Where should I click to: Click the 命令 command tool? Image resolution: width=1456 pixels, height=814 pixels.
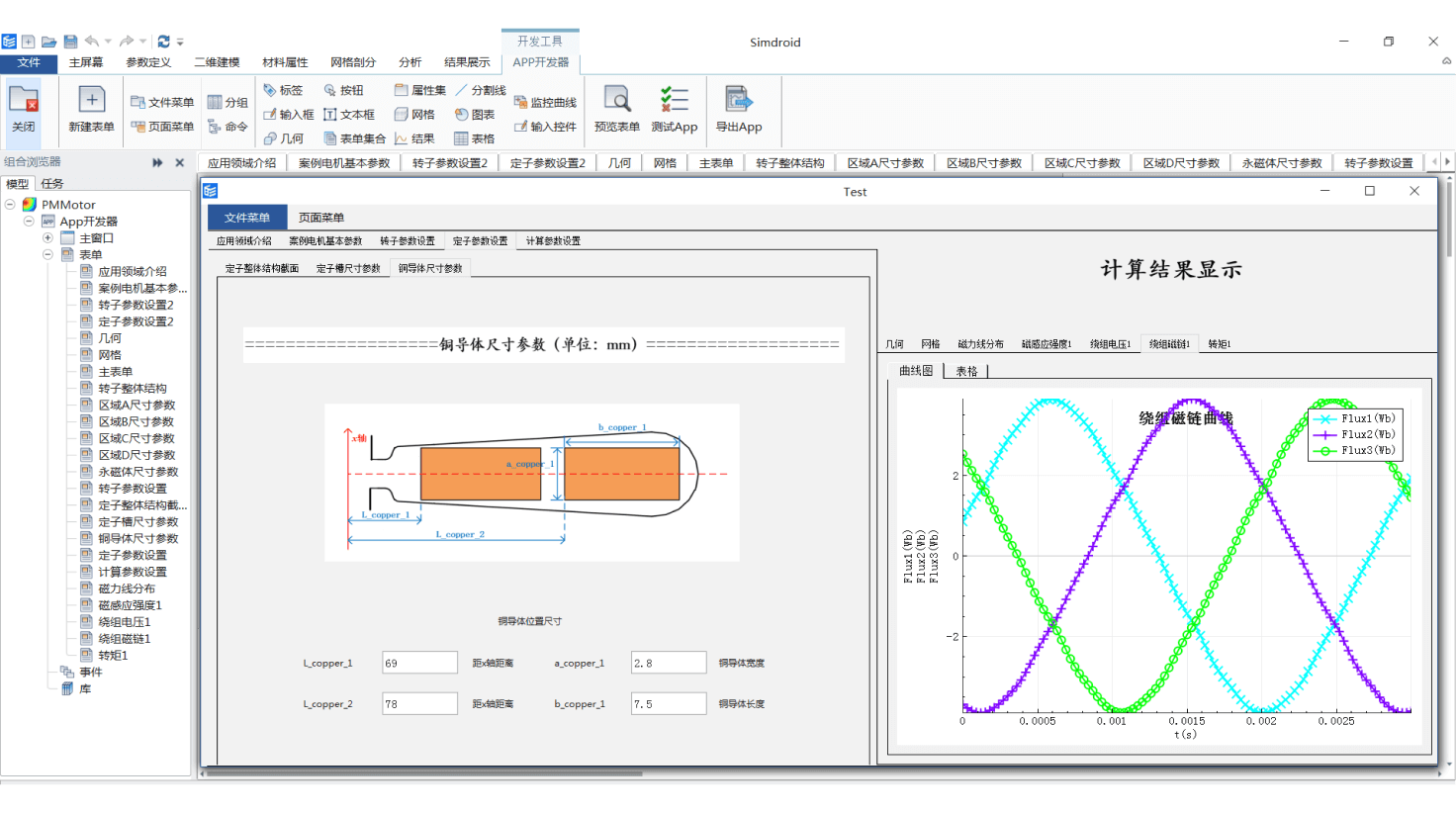point(227,127)
